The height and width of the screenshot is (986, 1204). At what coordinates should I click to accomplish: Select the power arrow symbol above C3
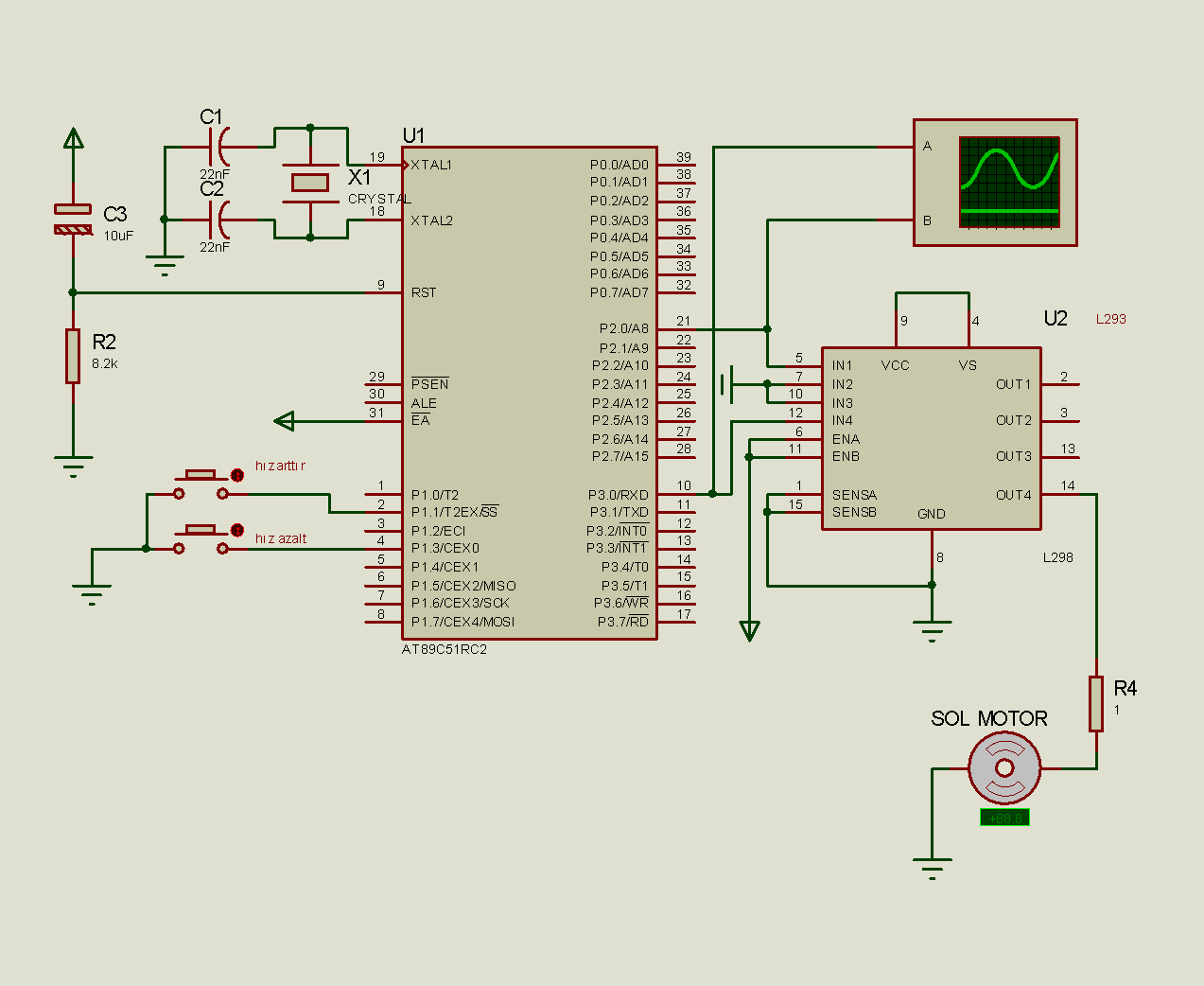click(x=74, y=138)
